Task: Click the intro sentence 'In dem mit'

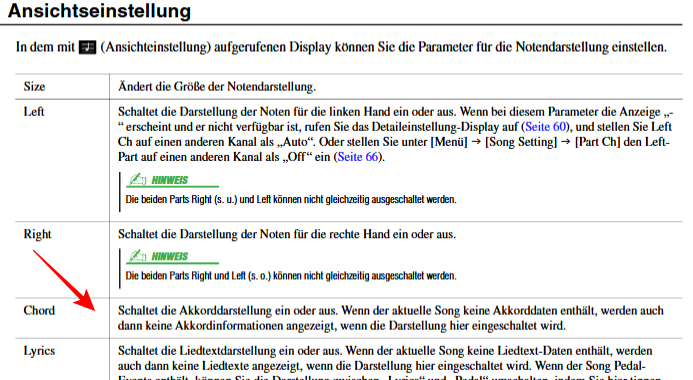Action: 341,47
